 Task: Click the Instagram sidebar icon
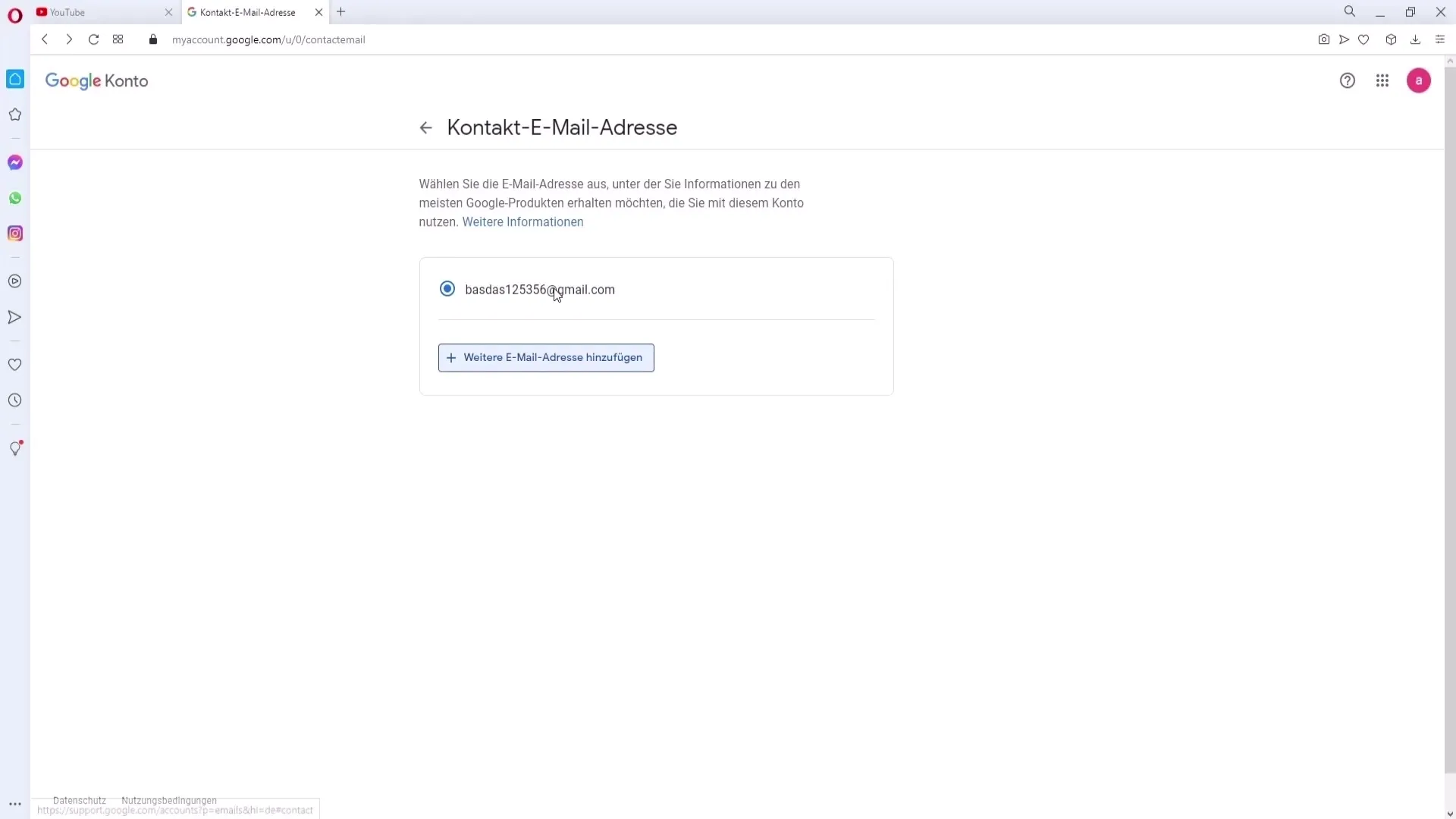(x=15, y=233)
